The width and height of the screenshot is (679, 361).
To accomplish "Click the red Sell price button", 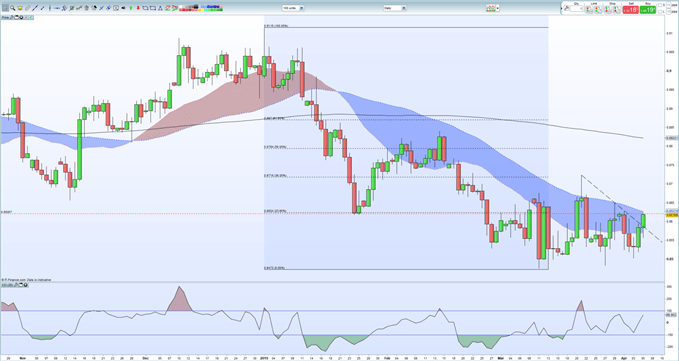I will click(630, 10).
